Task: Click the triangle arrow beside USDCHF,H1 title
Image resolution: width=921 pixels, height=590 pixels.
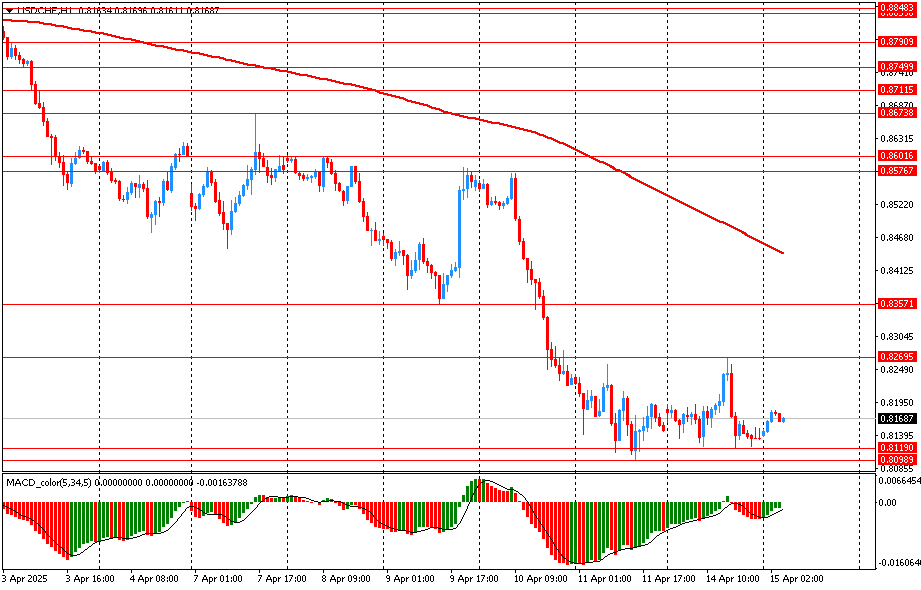Action: pos(9,10)
